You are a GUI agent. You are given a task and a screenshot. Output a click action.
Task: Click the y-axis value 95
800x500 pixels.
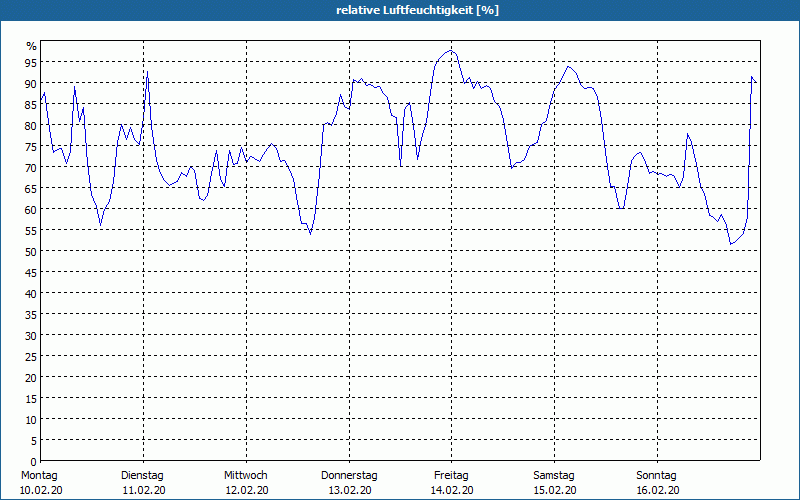click(x=31, y=62)
